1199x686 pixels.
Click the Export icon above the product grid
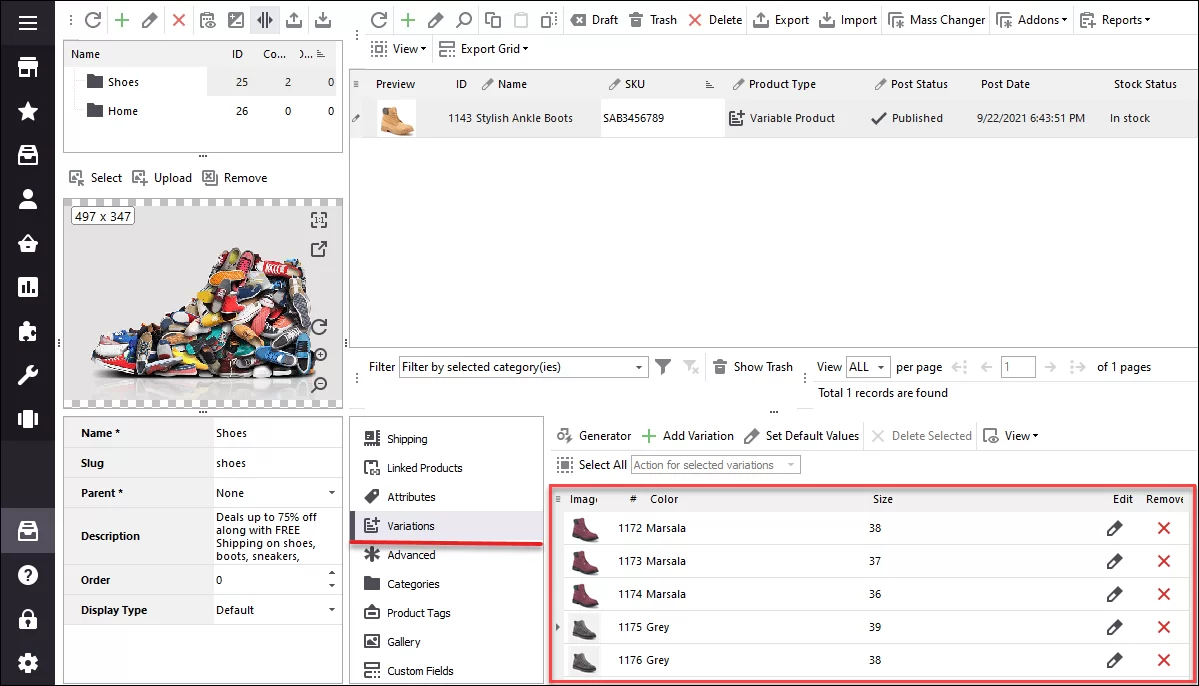click(x=781, y=18)
